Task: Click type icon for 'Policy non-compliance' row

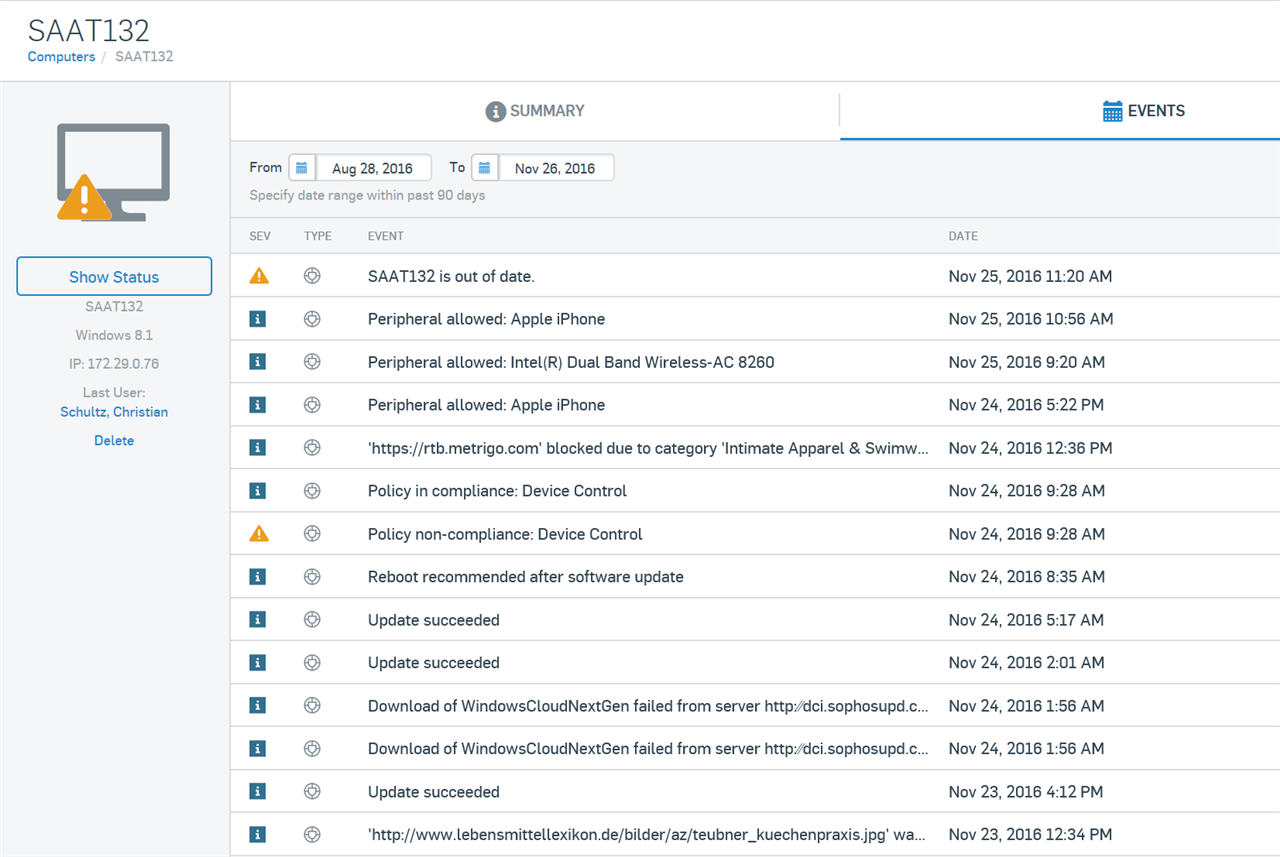Action: (312, 534)
